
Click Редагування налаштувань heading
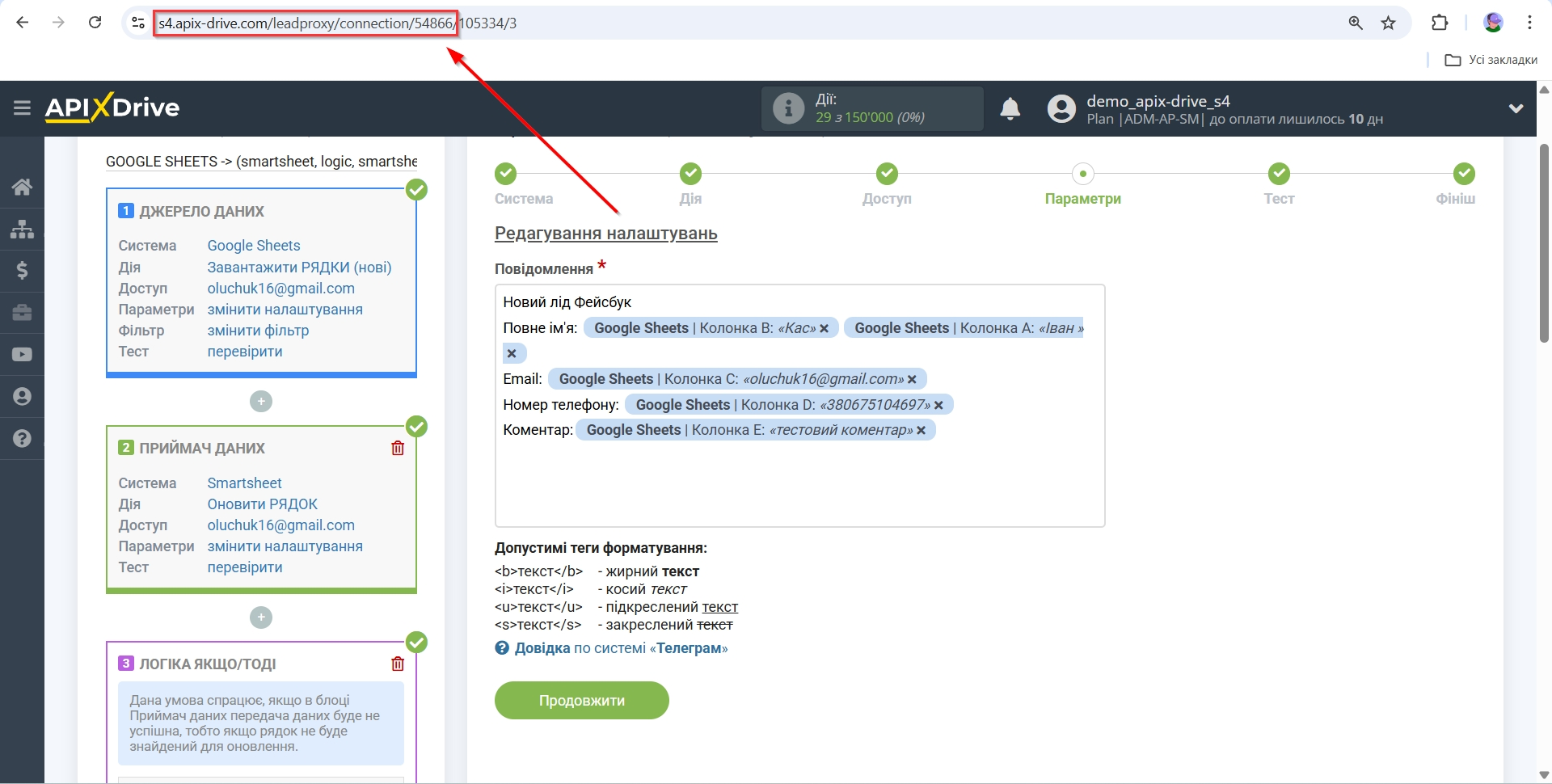coord(606,234)
